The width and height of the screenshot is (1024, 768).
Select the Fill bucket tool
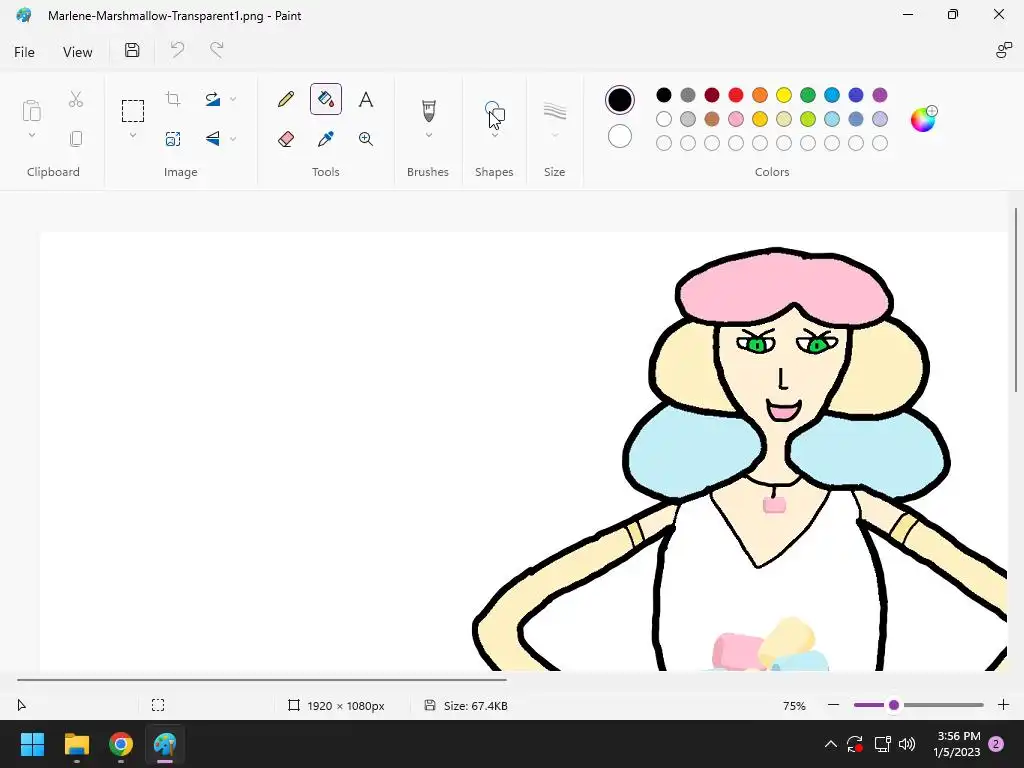click(325, 99)
